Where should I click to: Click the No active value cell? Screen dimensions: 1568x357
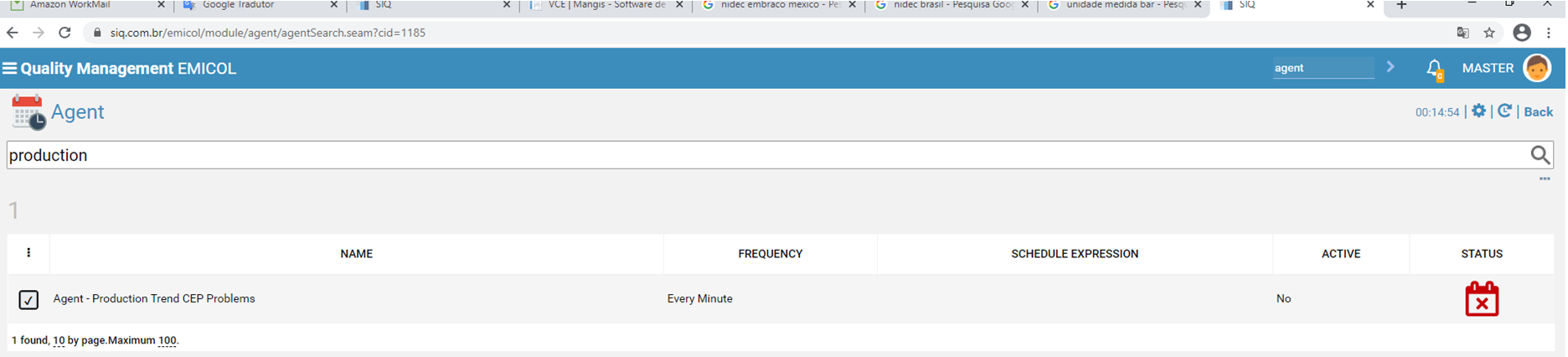point(1284,298)
